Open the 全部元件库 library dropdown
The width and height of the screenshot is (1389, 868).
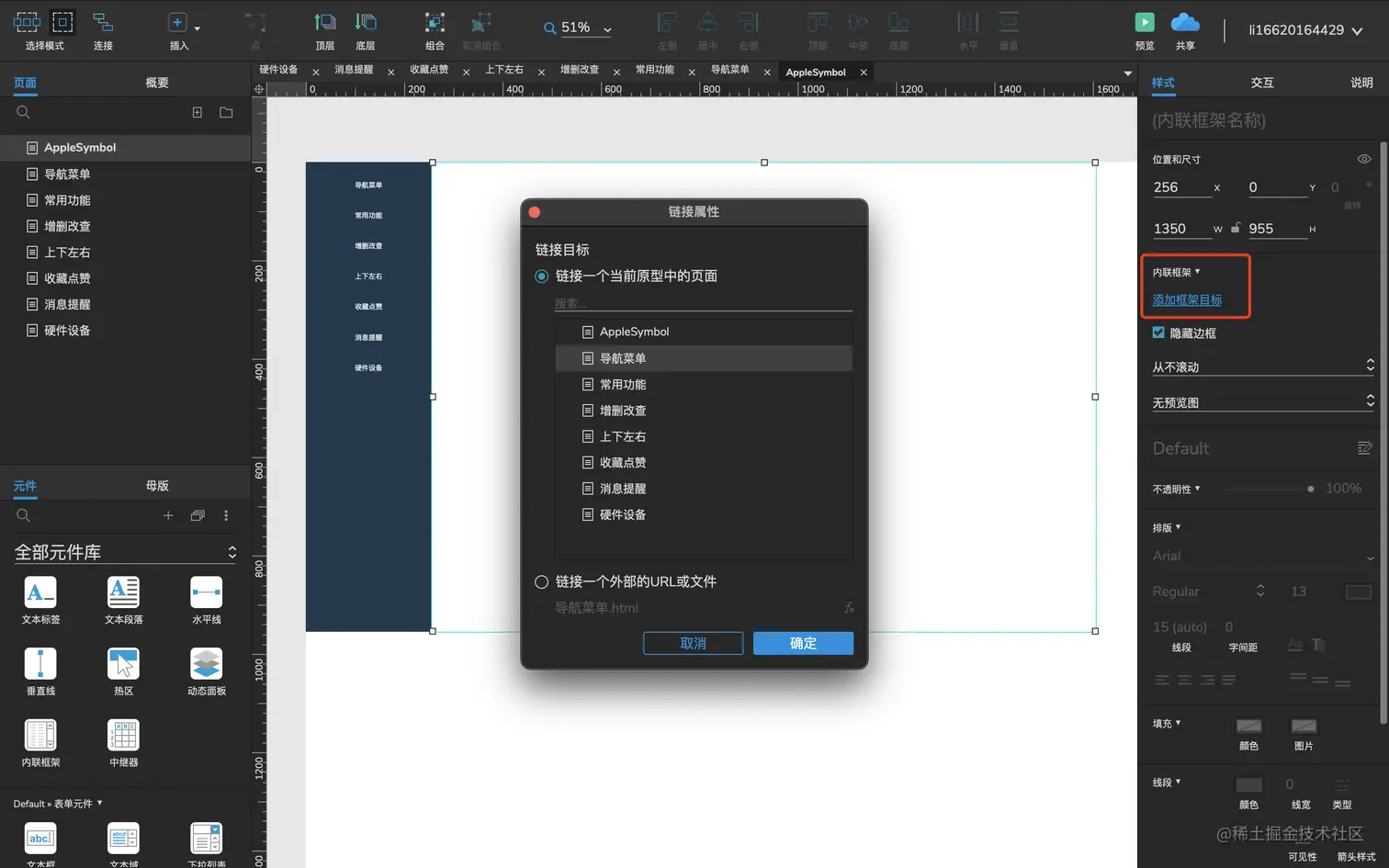pyautogui.click(x=125, y=552)
